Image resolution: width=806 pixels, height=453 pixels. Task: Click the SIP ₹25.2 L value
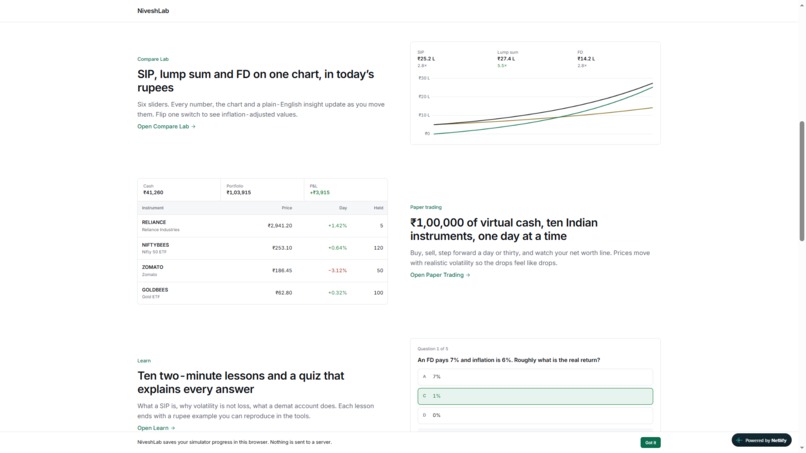coord(426,59)
